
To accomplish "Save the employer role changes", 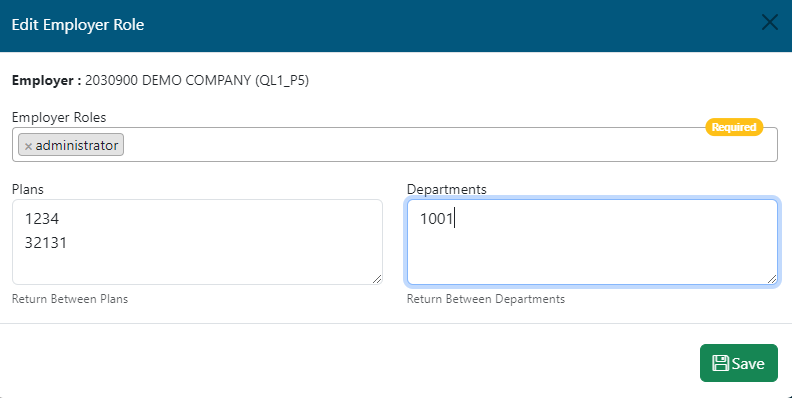I will (x=738, y=363).
